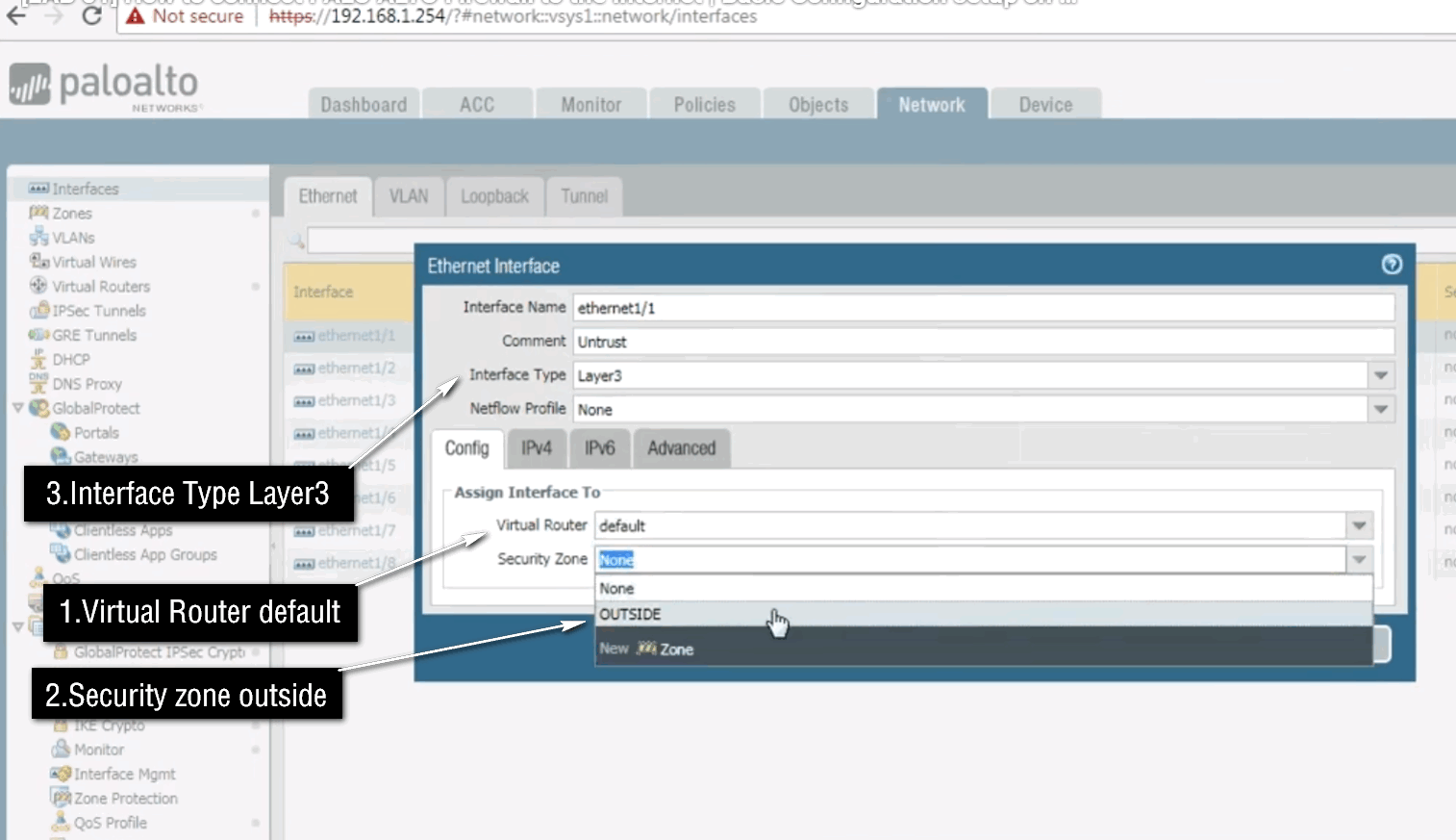Screen dimensions: 1456x840
Task: Click the interface search filter box
Action: pyautogui.click(x=882, y=240)
